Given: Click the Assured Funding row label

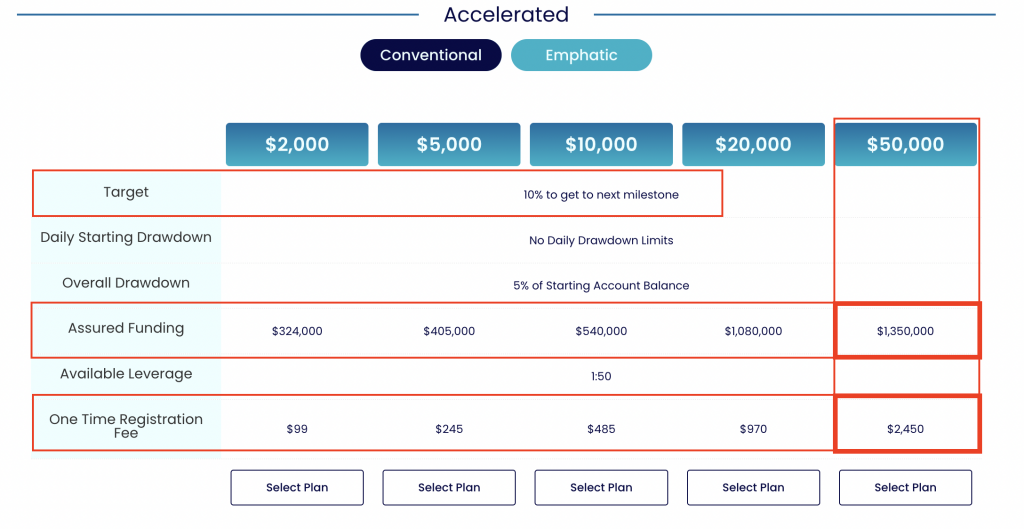Looking at the screenshot, I should pyautogui.click(x=126, y=328).
